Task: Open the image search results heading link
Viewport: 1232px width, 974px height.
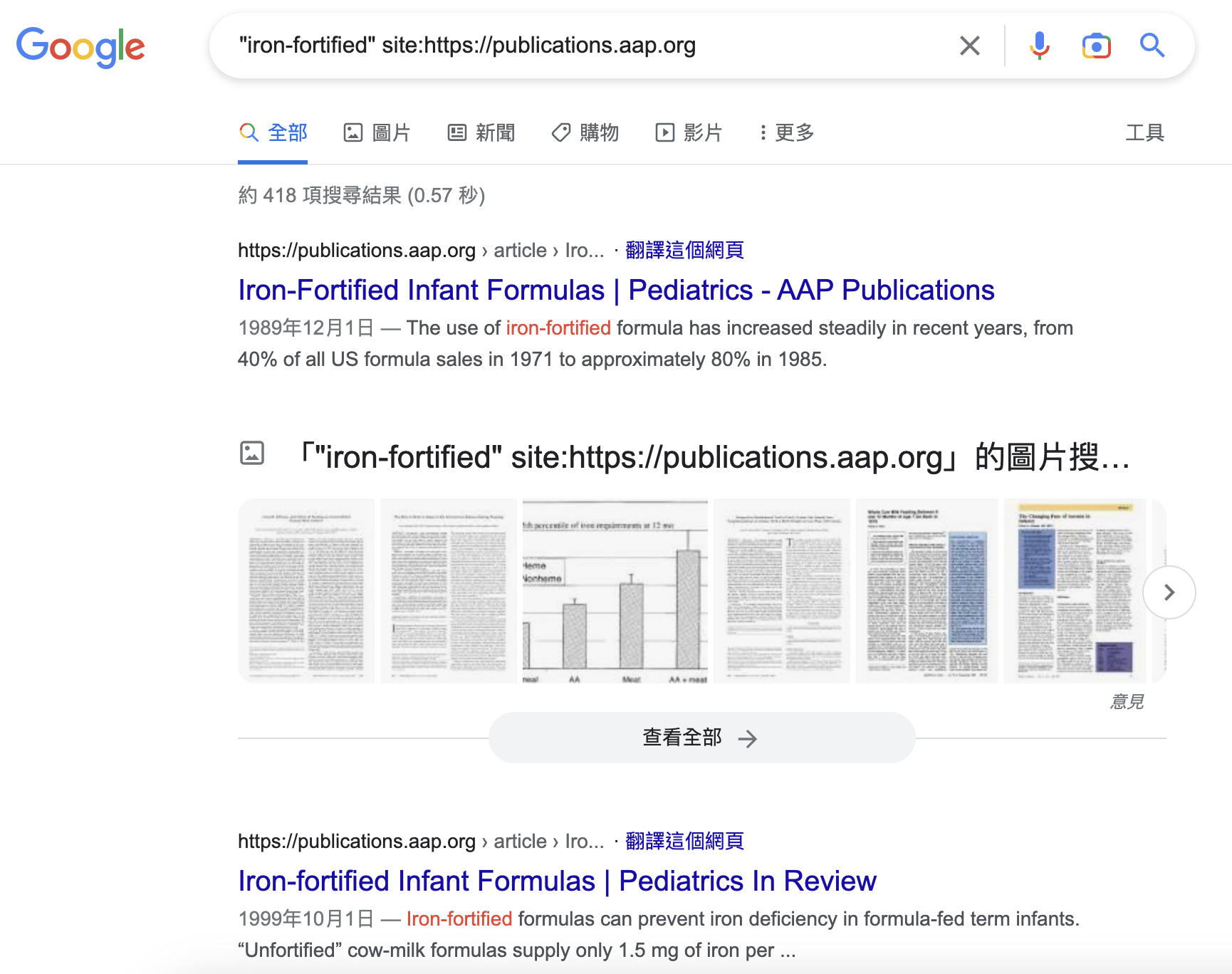Action: [712, 456]
